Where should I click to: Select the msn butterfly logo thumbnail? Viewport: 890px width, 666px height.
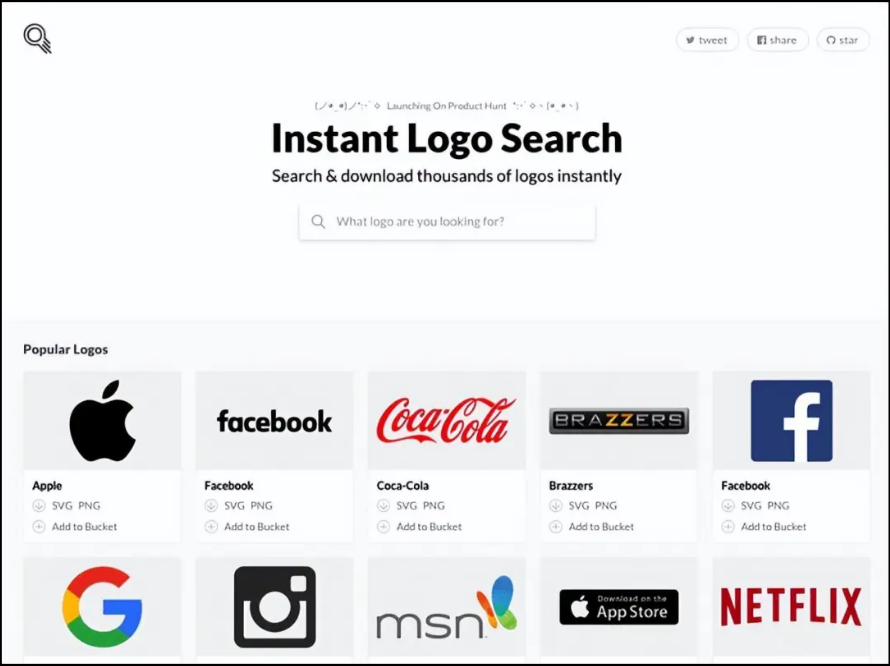(447, 607)
